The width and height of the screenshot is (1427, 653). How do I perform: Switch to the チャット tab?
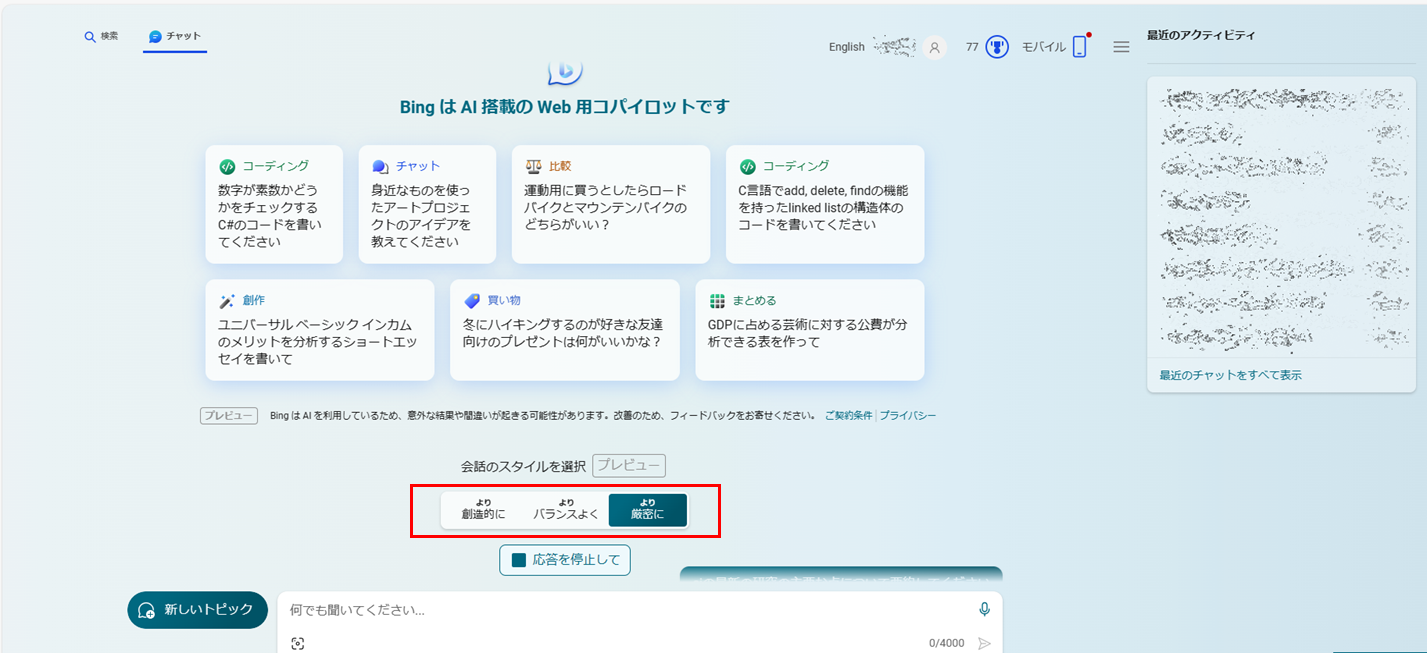point(175,36)
